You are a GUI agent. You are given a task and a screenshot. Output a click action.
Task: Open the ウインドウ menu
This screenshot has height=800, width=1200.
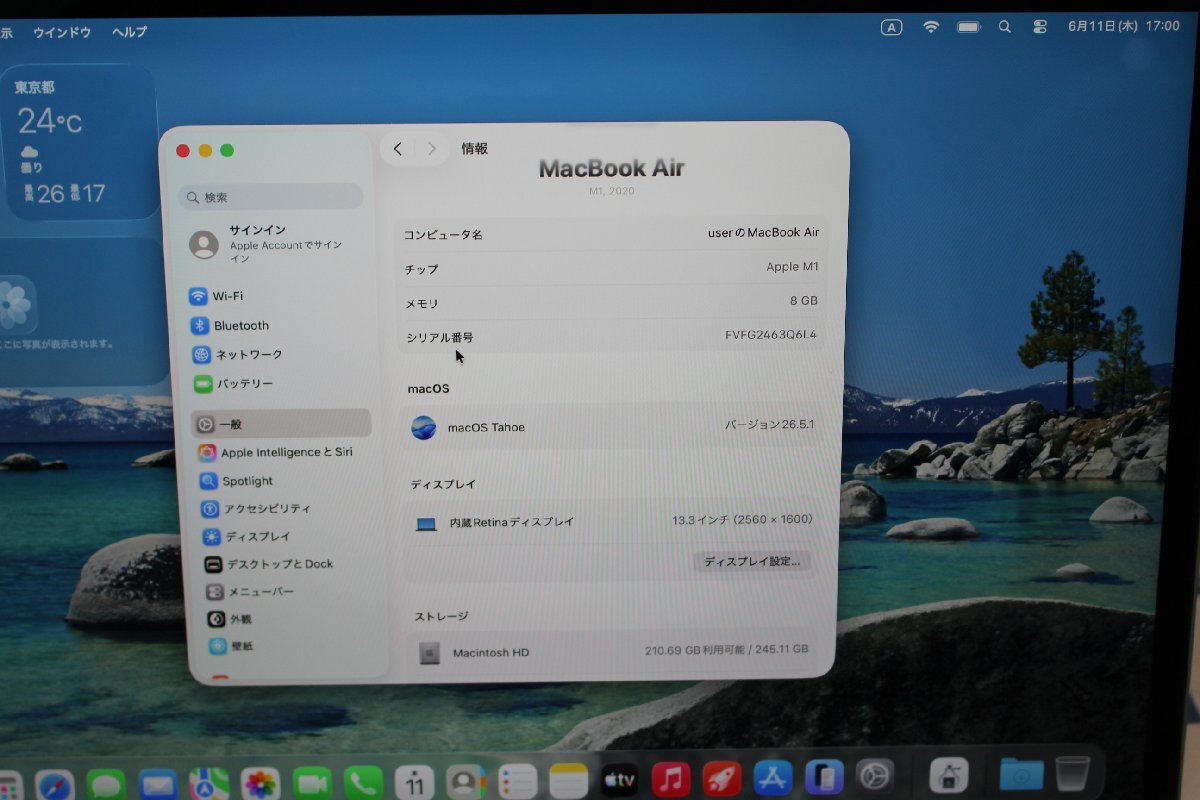coord(62,32)
